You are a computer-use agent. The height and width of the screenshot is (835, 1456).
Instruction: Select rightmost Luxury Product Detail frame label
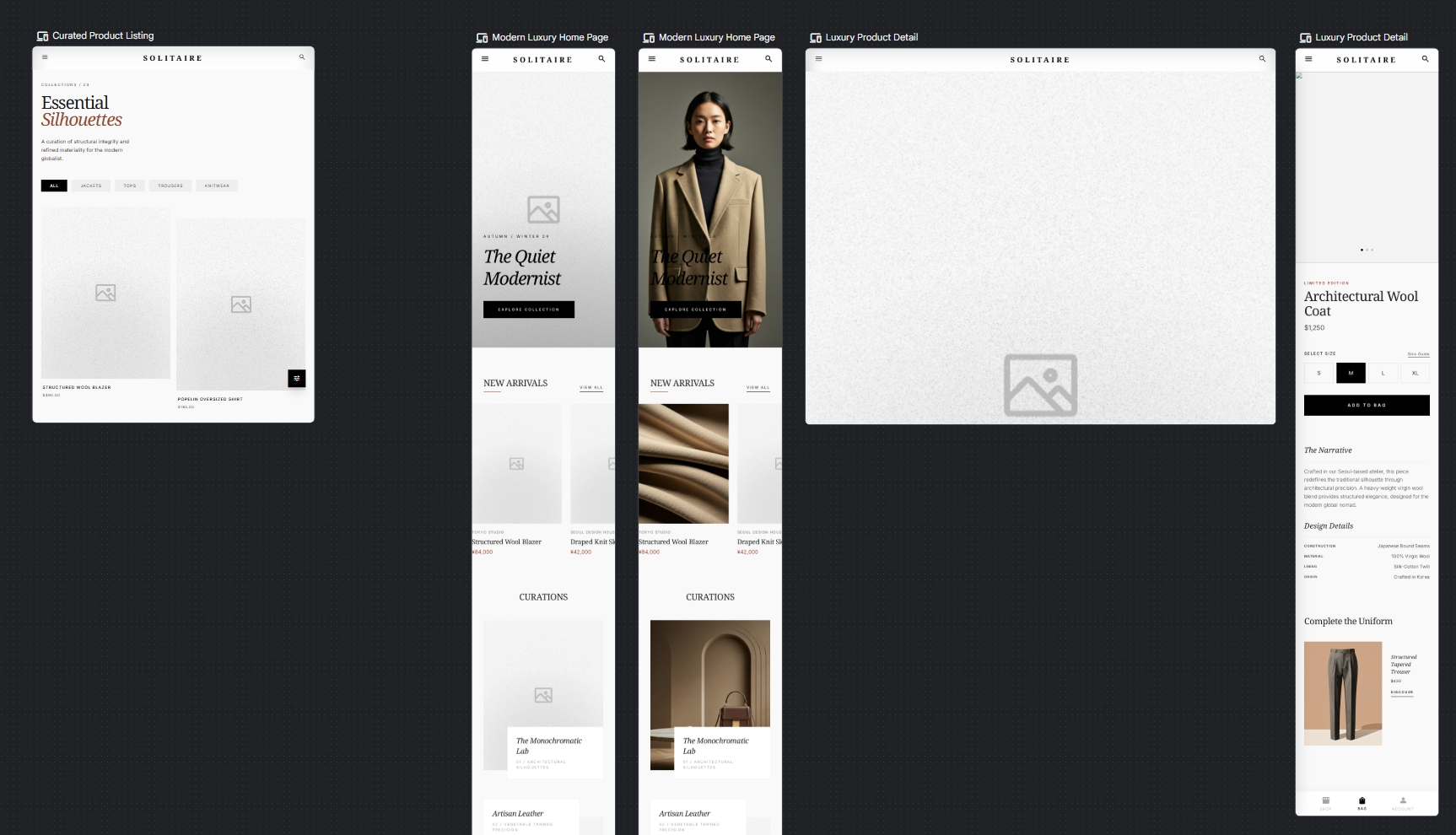click(1362, 37)
